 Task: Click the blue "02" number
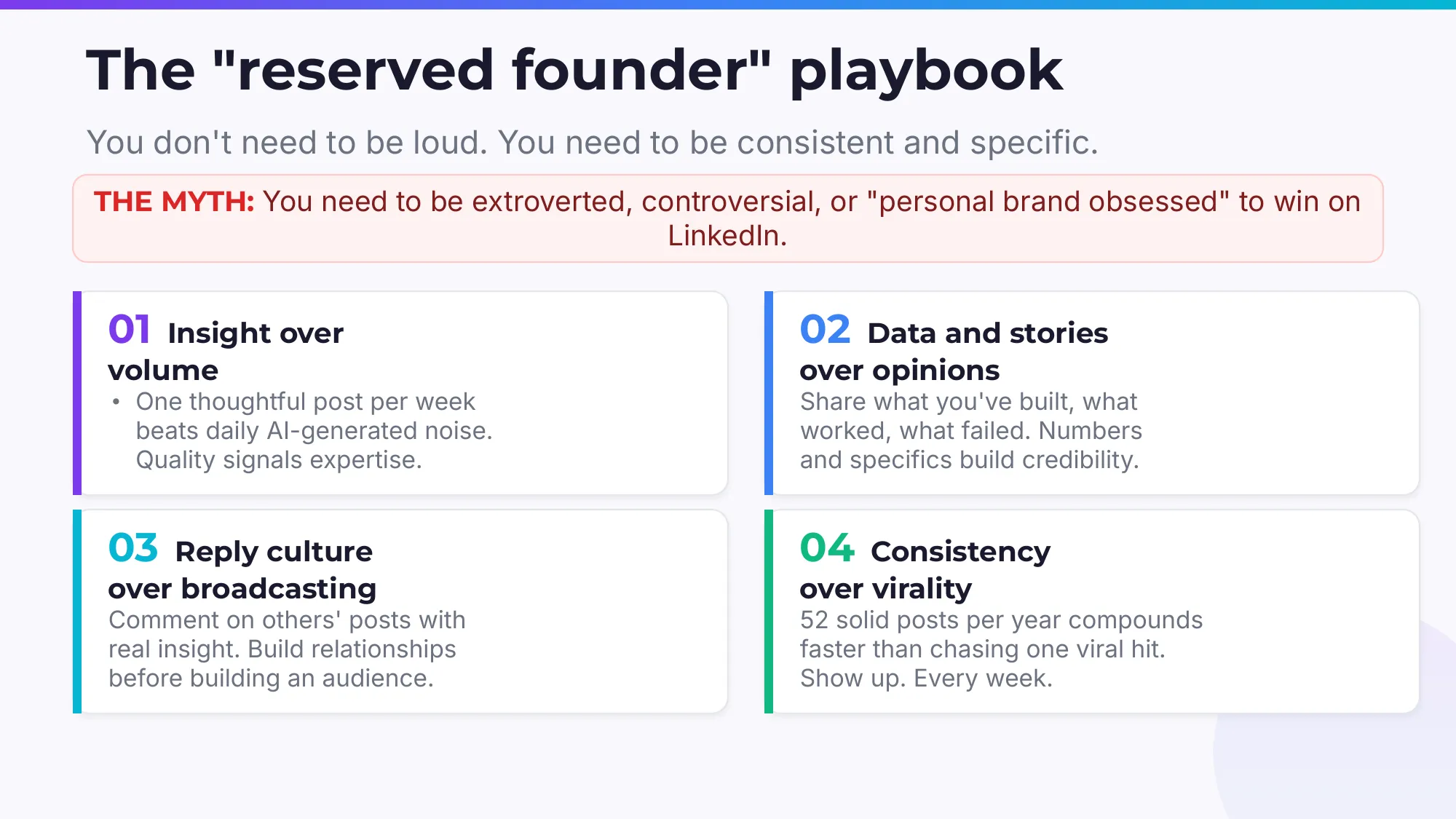pyautogui.click(x=825, y=330)
